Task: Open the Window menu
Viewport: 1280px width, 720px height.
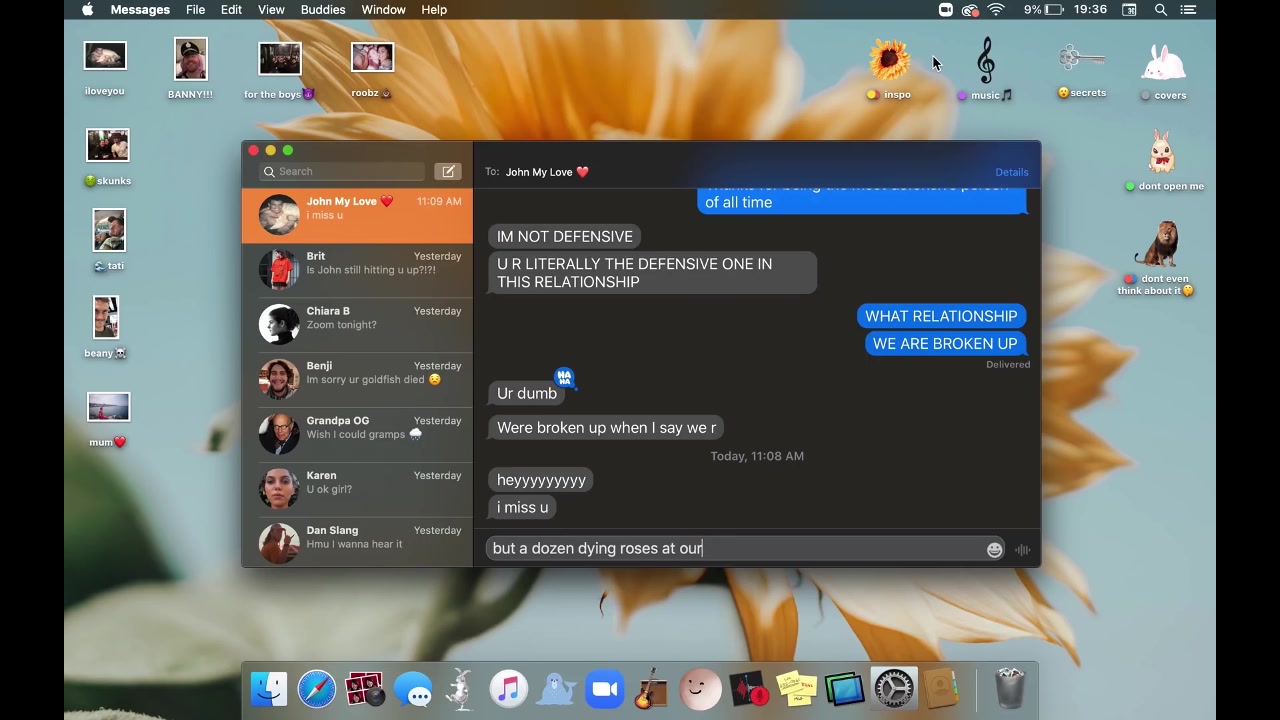Action: [383, 10]
